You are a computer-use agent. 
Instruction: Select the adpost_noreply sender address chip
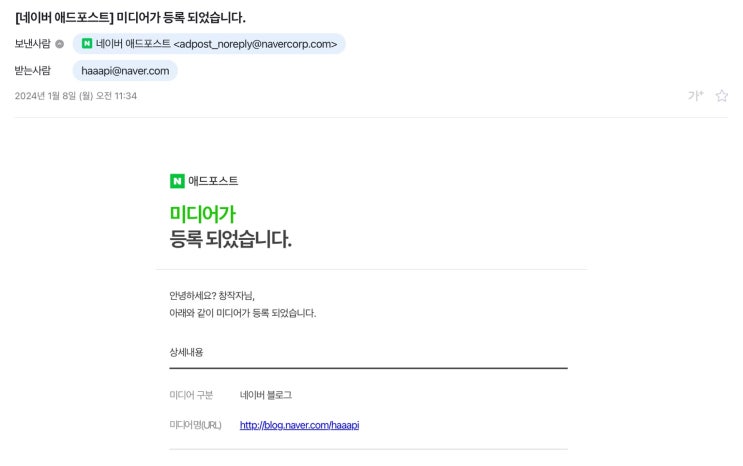pyautogui.click(x=209, y=44)
